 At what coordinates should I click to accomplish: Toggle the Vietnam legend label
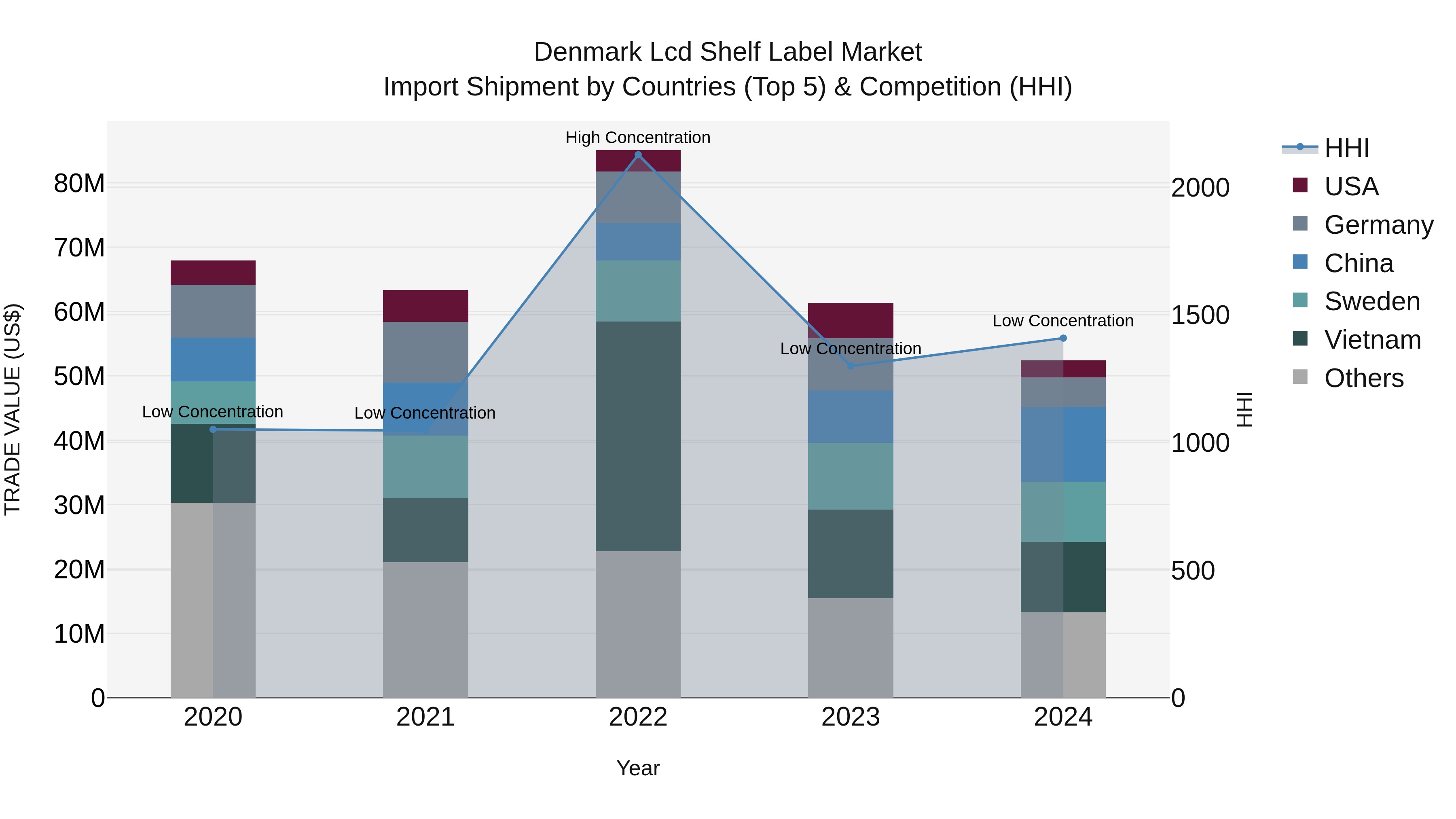[1373, 340]
